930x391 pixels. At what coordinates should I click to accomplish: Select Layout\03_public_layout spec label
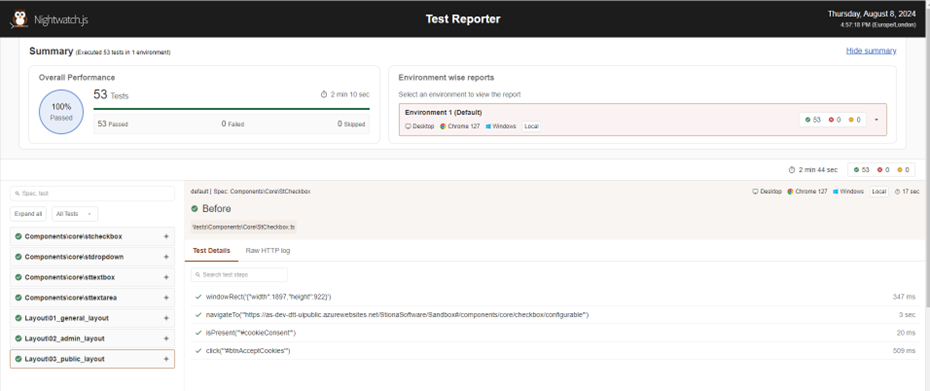65,359
